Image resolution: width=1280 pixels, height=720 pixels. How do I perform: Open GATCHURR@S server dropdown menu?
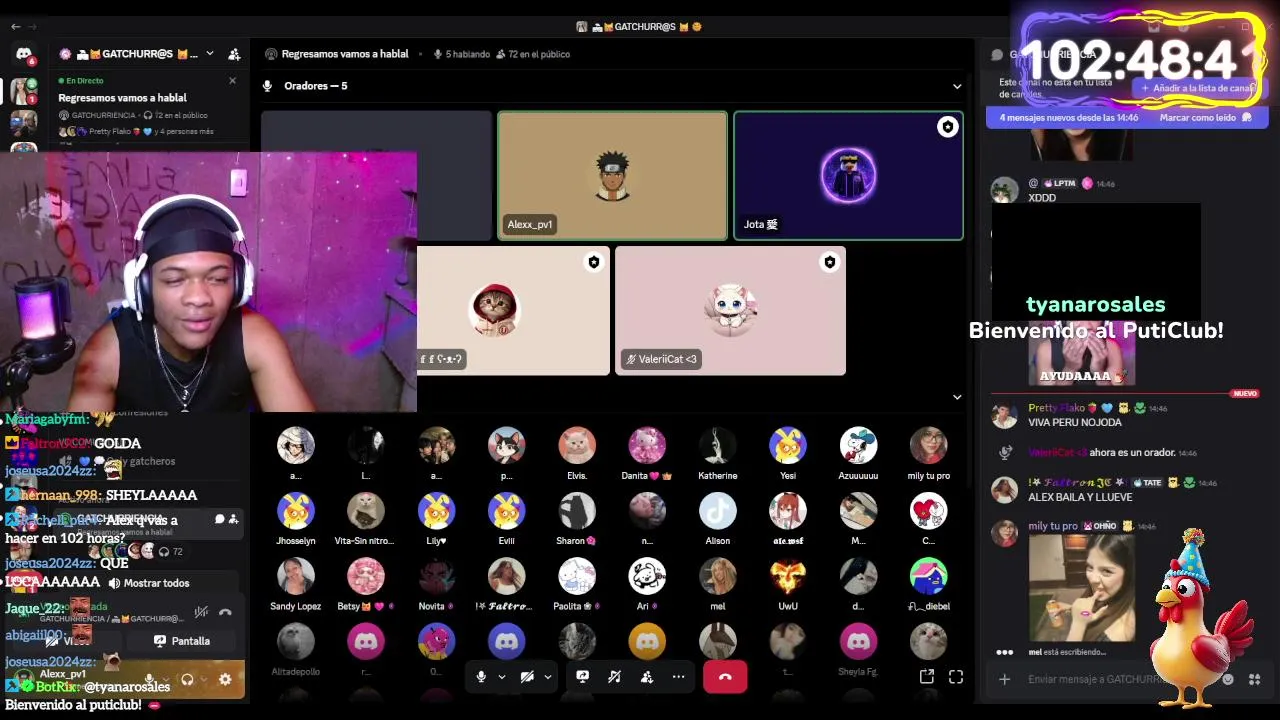point(209,54)
